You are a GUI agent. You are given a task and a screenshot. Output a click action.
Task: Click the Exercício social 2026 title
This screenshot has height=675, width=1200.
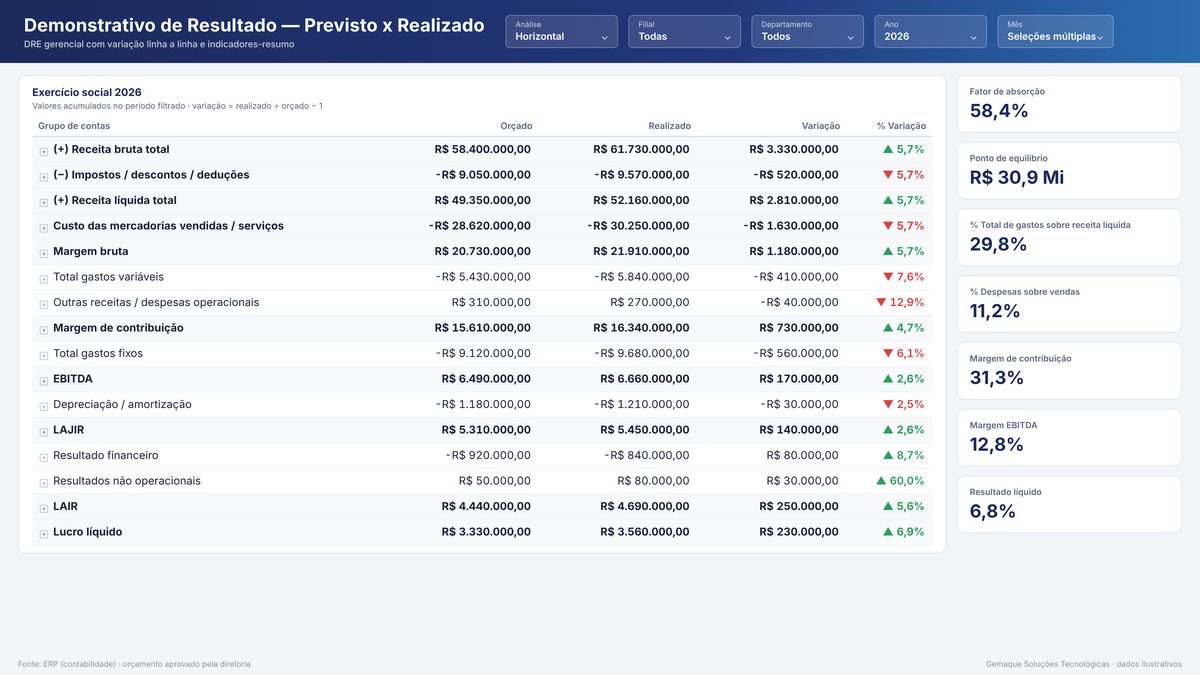[x=87, y=92]
